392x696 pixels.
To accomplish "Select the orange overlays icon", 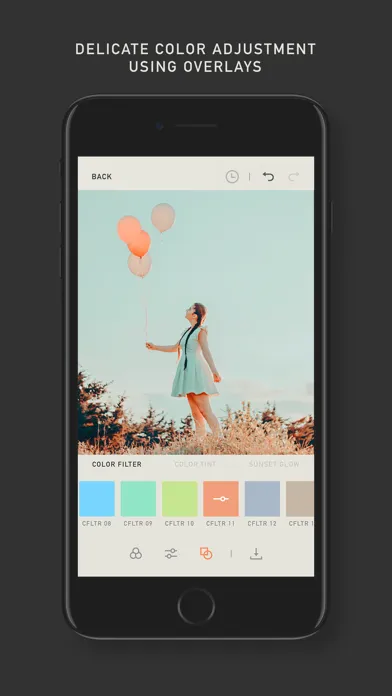I will pos(206,554).
